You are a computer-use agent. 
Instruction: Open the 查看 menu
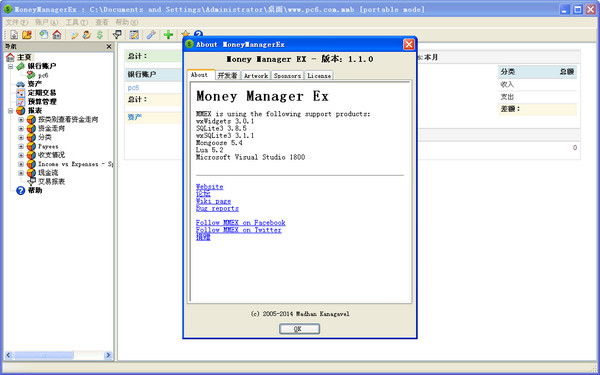pos(102,22)
